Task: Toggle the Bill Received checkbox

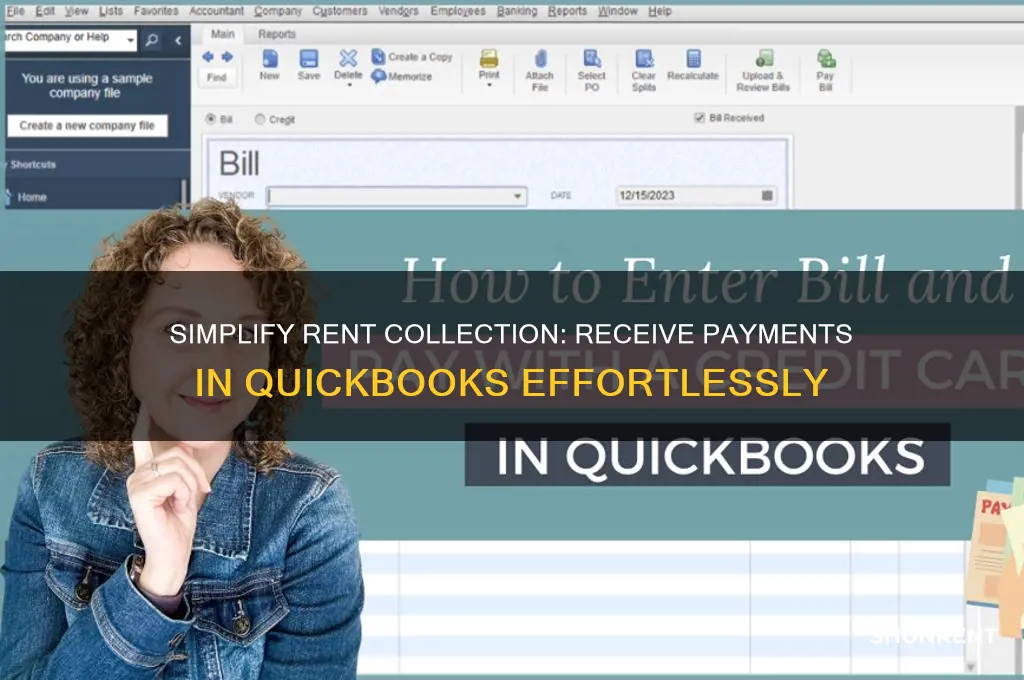Action: point(699,118)
